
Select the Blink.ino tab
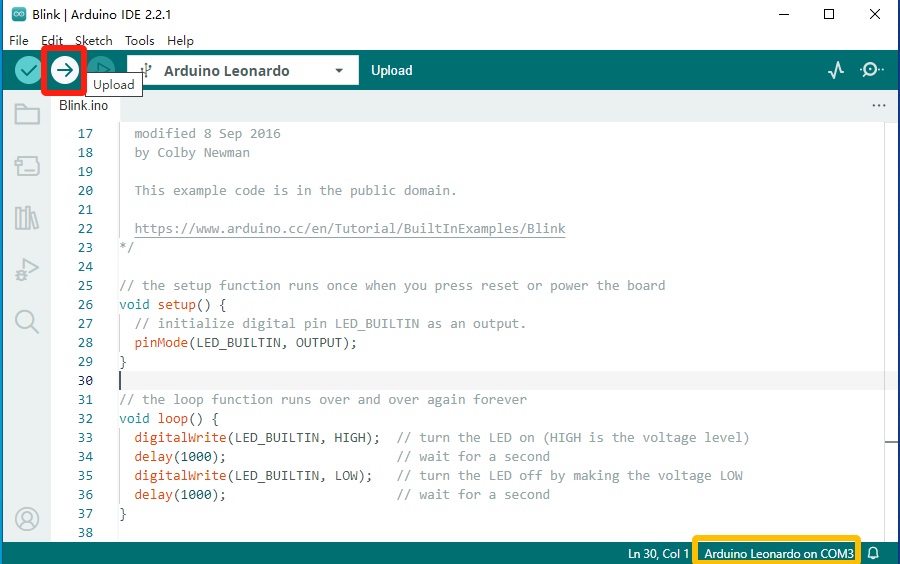[x=83, y=106]
